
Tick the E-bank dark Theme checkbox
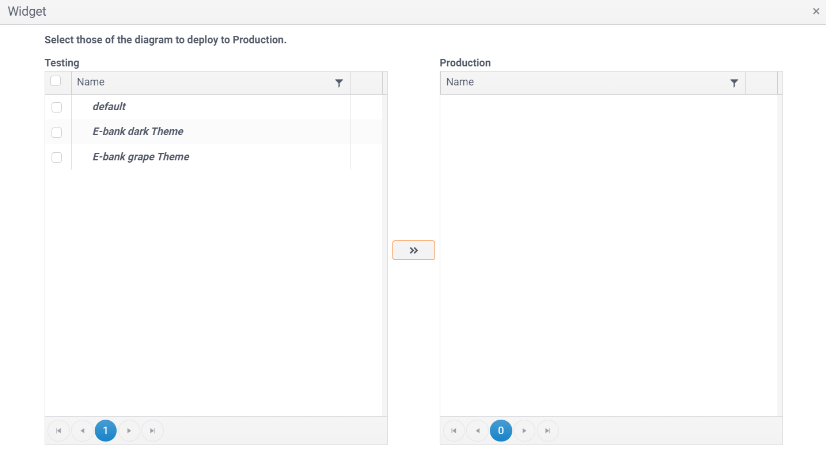(x=57, y=132)
